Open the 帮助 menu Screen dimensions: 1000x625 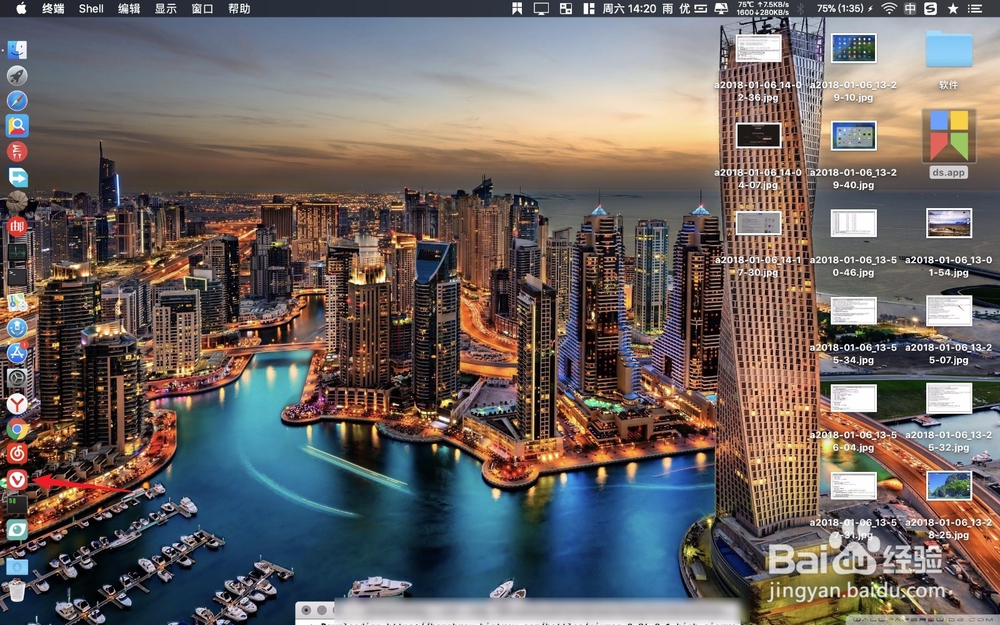pyautogui.click(x=239, y=8)
